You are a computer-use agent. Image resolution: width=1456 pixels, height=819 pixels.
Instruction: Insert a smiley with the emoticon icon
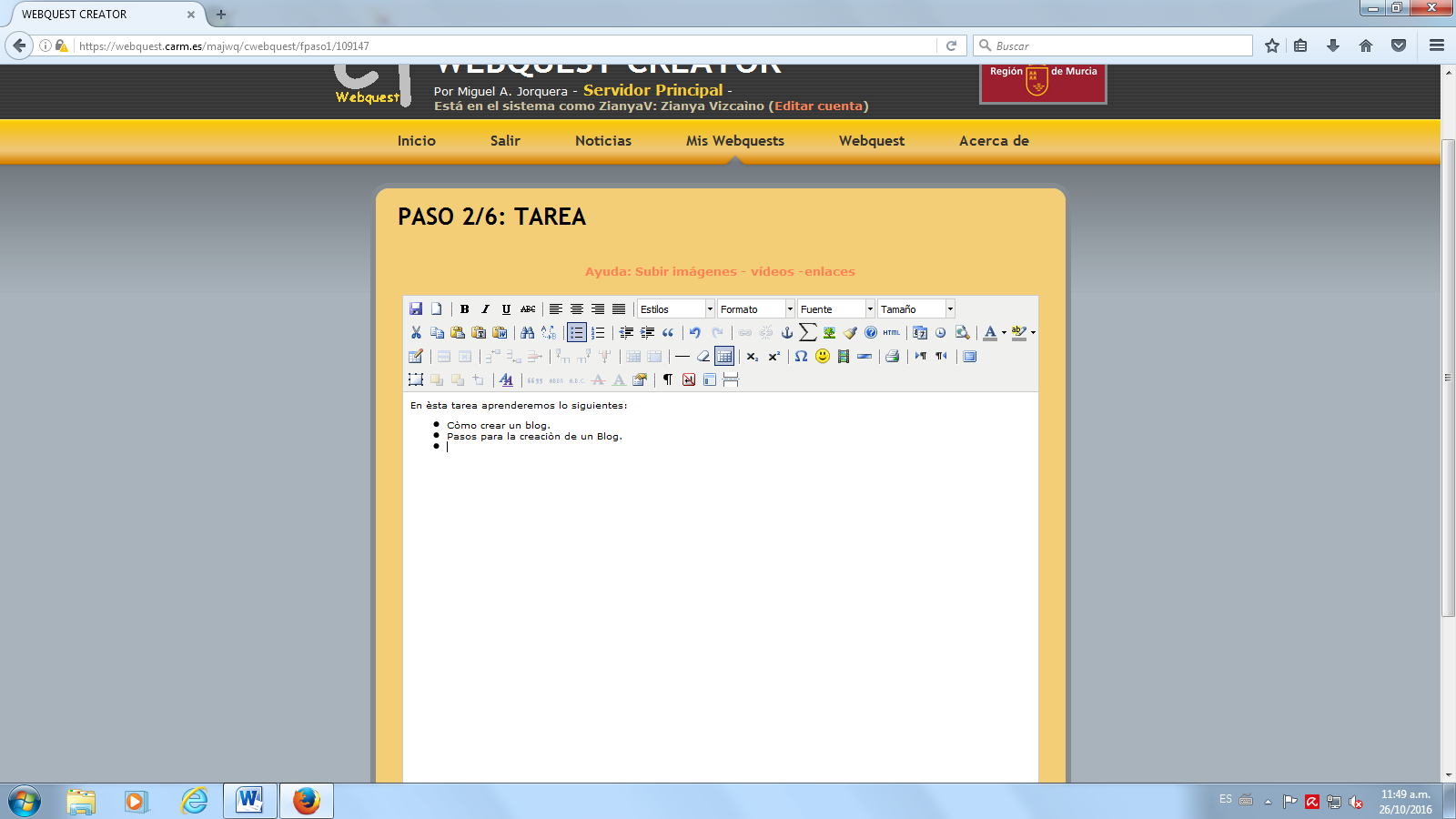821,357
